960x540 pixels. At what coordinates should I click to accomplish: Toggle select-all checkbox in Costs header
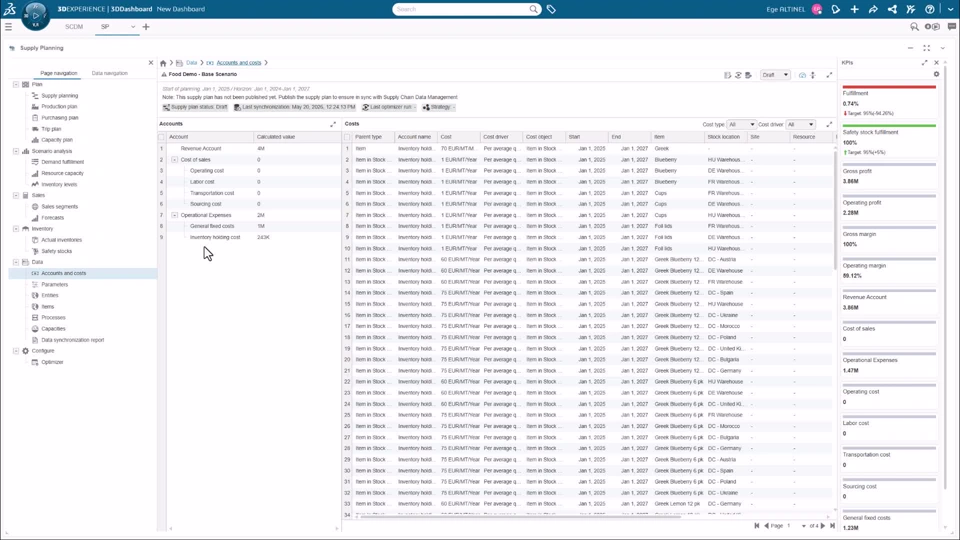(347, 137)
